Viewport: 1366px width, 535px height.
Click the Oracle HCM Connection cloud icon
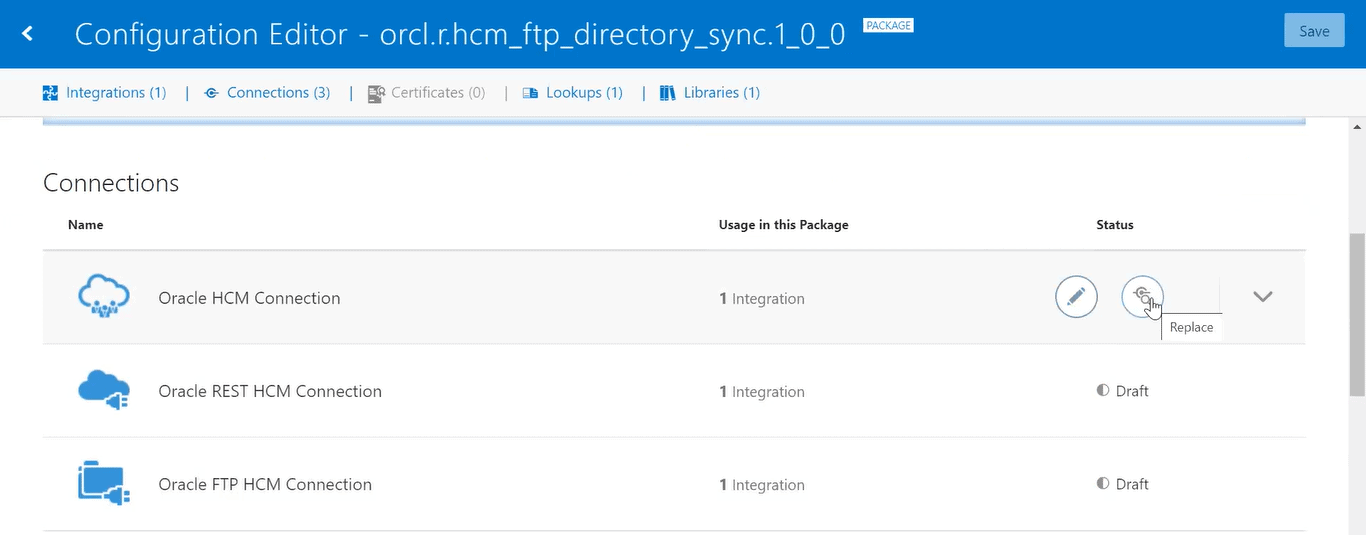point(104,297)
